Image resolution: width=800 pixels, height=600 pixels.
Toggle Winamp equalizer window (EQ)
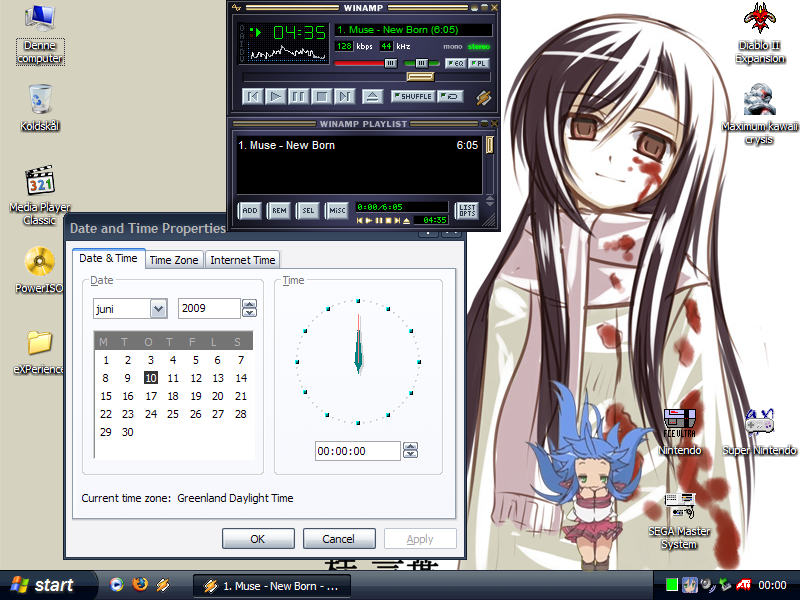click(x=456, y=63)
